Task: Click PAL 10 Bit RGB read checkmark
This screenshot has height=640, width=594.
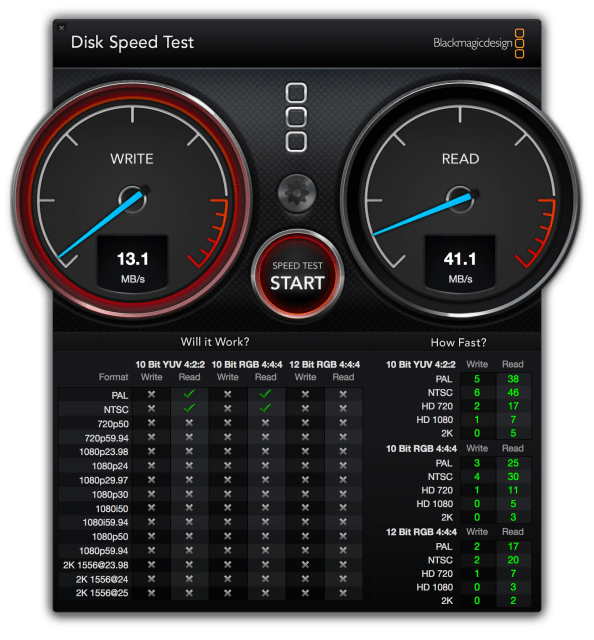Action: 265,394
